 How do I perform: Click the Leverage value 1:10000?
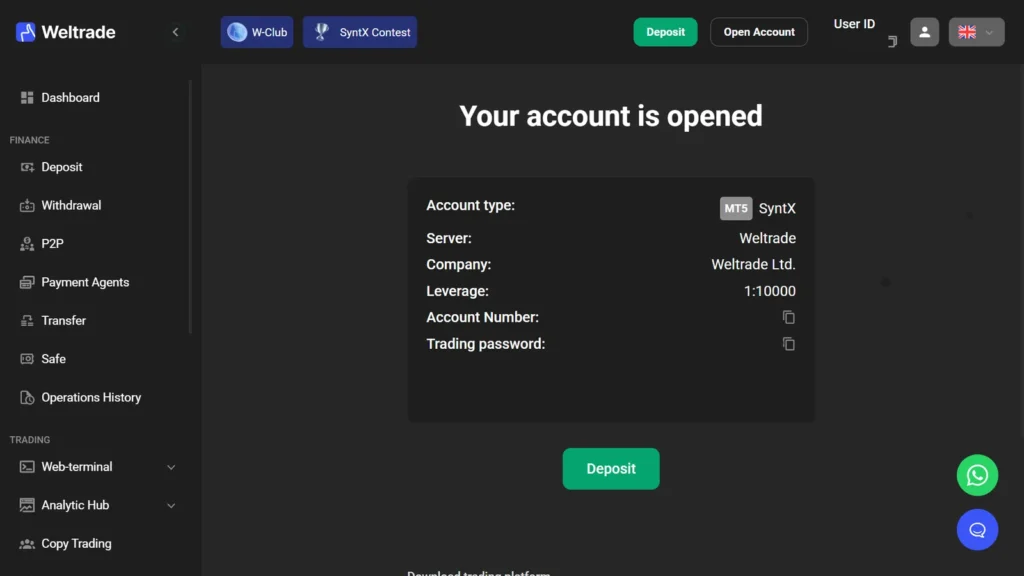pos(770,291)
